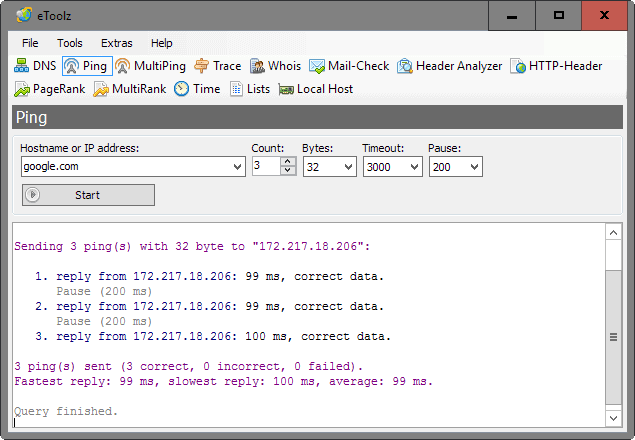Image resolution: width=635 pixels, height=440 pixels.
Task: Open the Trace tool
Action: [217, 66]
